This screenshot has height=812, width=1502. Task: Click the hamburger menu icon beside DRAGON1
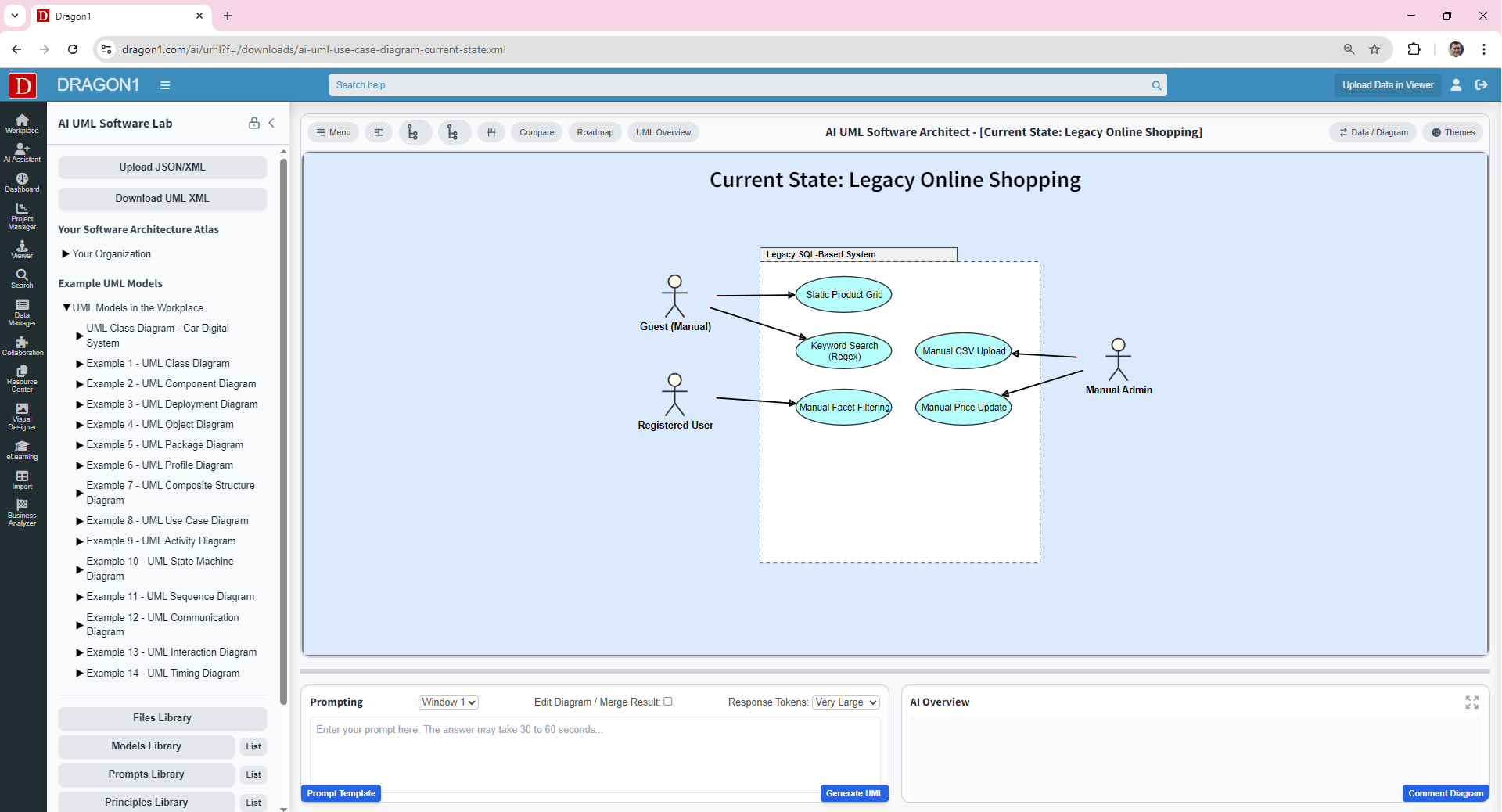point(165,85)
